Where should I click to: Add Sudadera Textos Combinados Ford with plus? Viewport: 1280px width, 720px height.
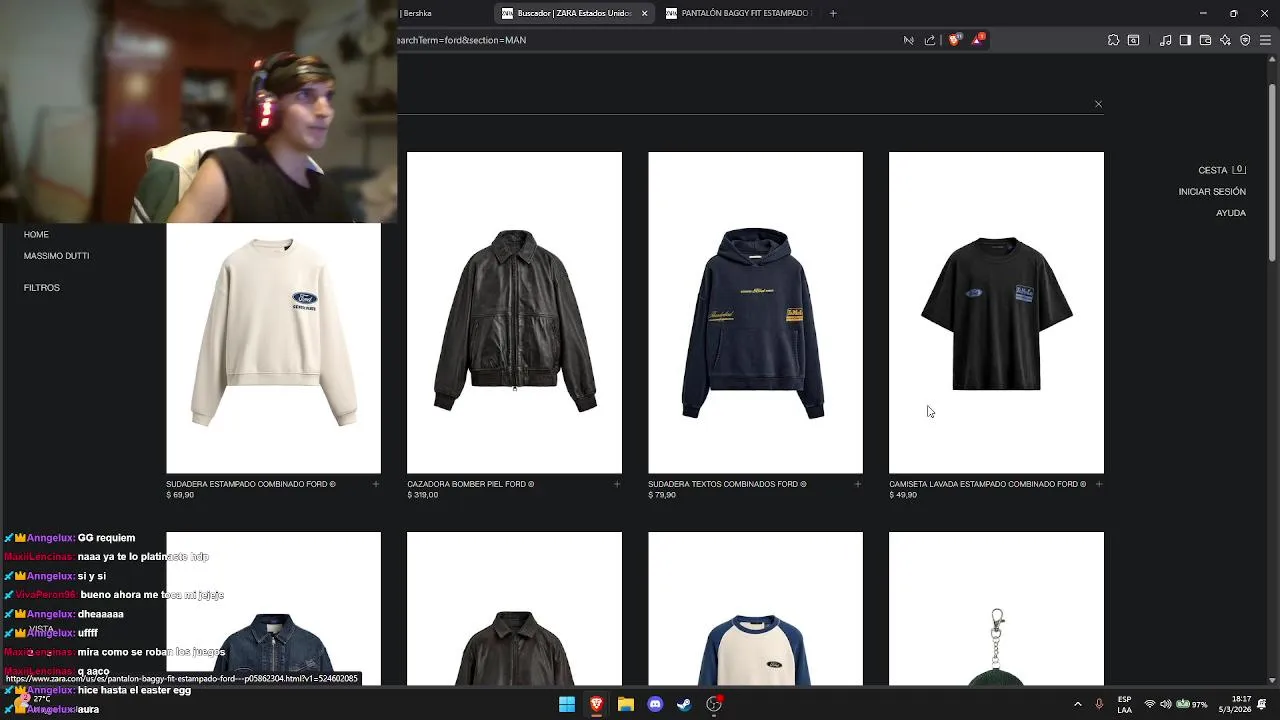click(x=858, y=484)
